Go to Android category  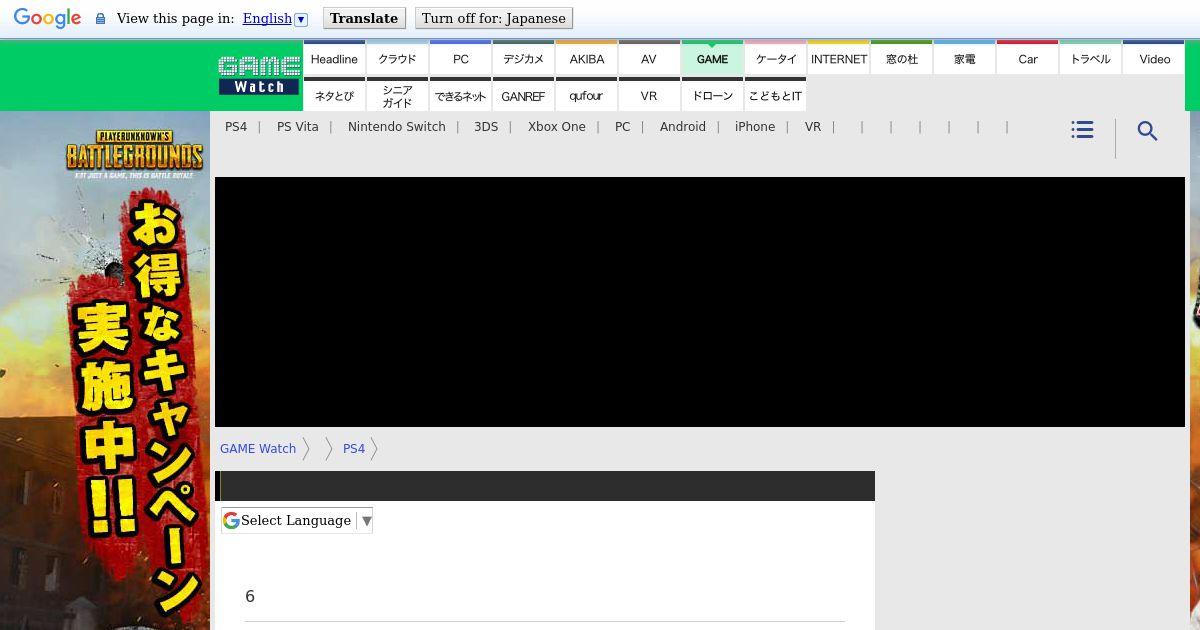(683, 127)
